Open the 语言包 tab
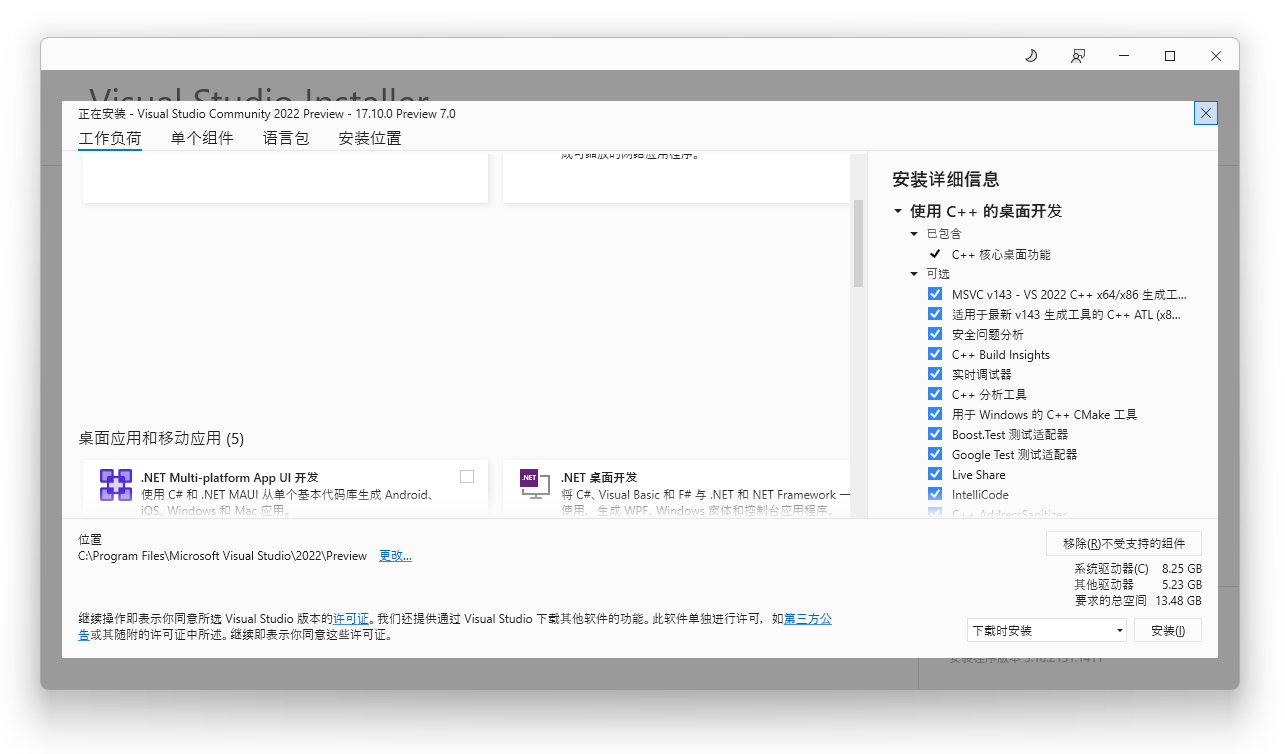This screenshot has height=754, width=1285. (286, 139)
